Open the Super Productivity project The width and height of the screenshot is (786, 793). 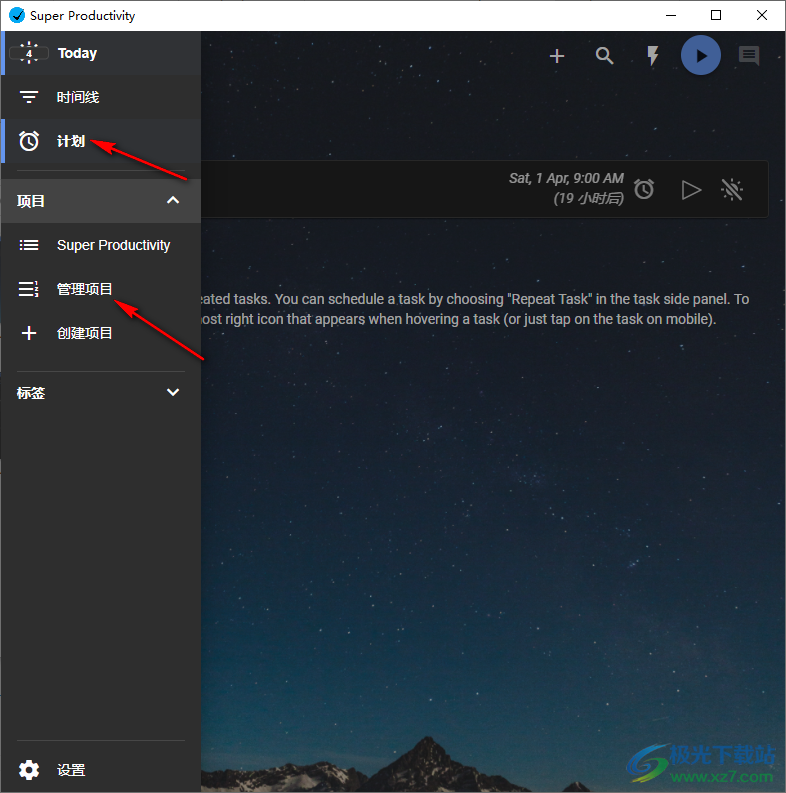click(113, 245)
